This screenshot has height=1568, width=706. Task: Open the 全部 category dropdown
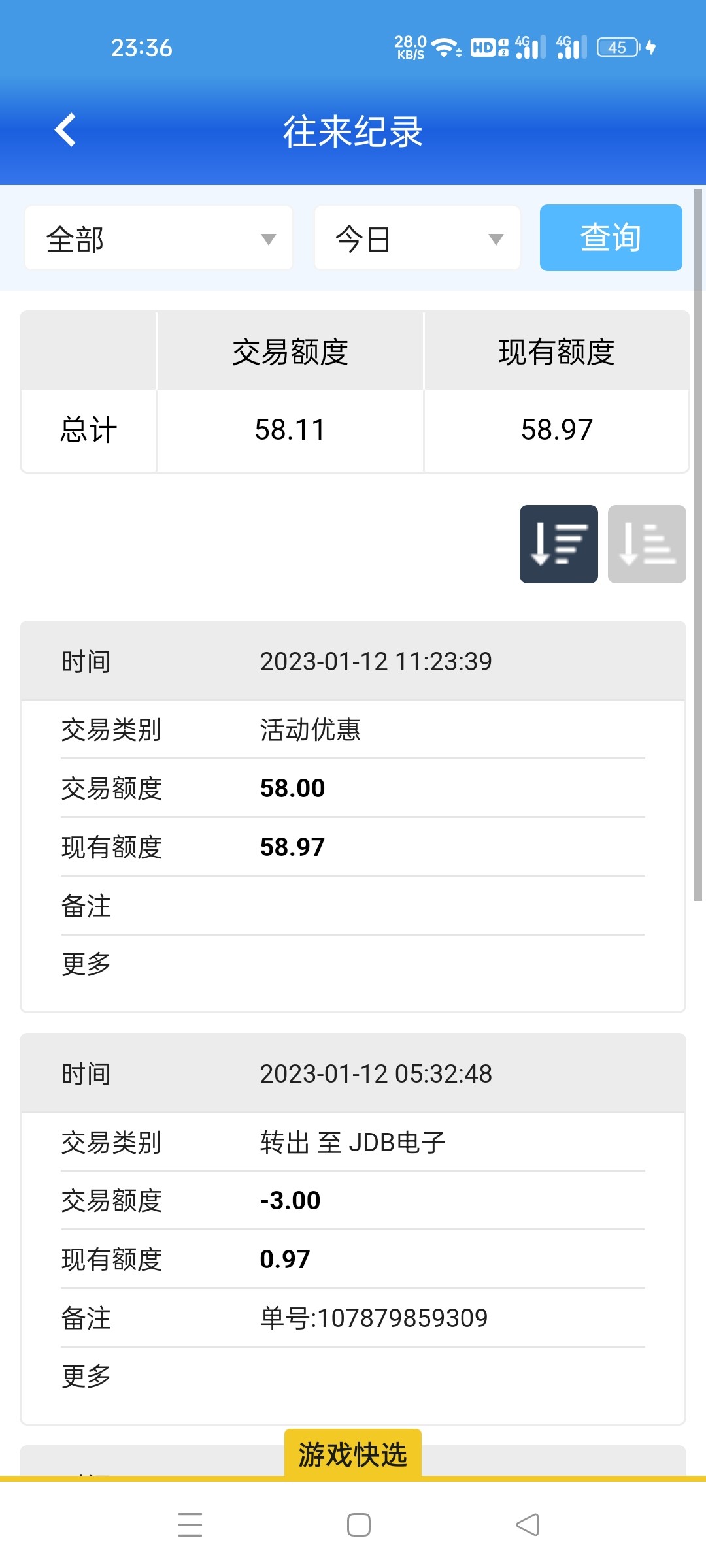click(x=158, y=238)
